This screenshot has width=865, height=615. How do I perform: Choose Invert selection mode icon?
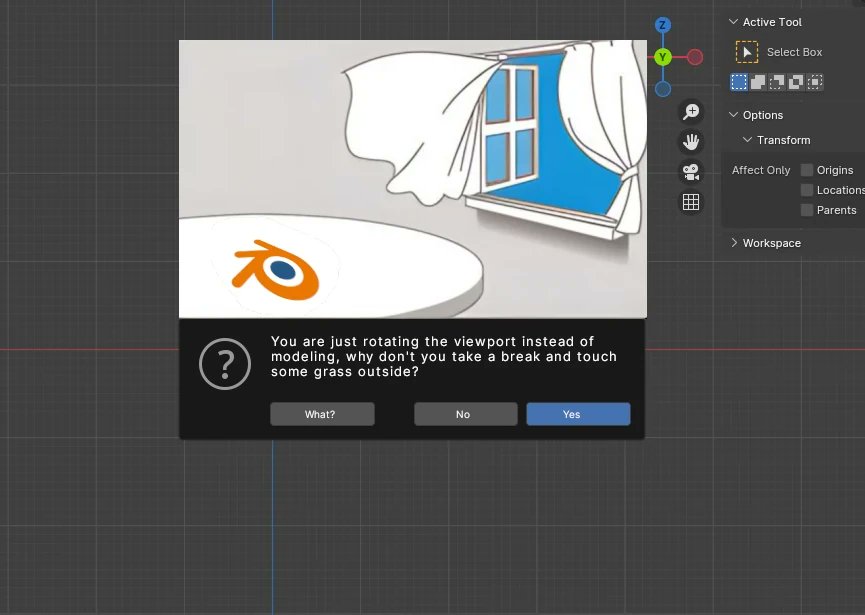point(796,82)
